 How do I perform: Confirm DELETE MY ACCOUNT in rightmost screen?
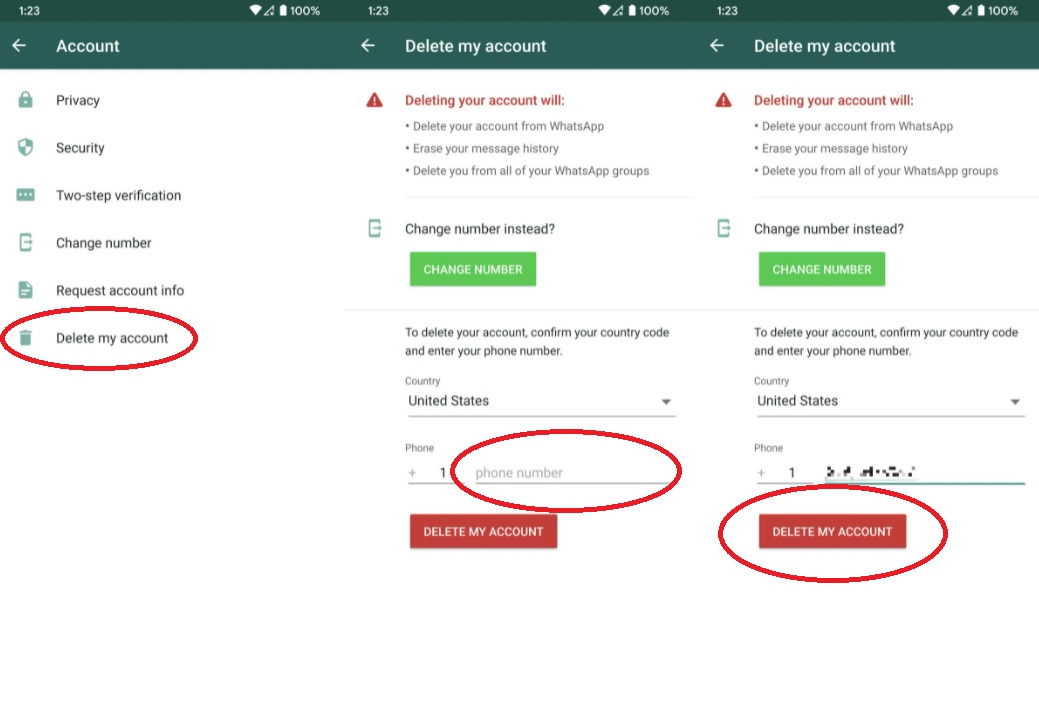pos(832,531)
